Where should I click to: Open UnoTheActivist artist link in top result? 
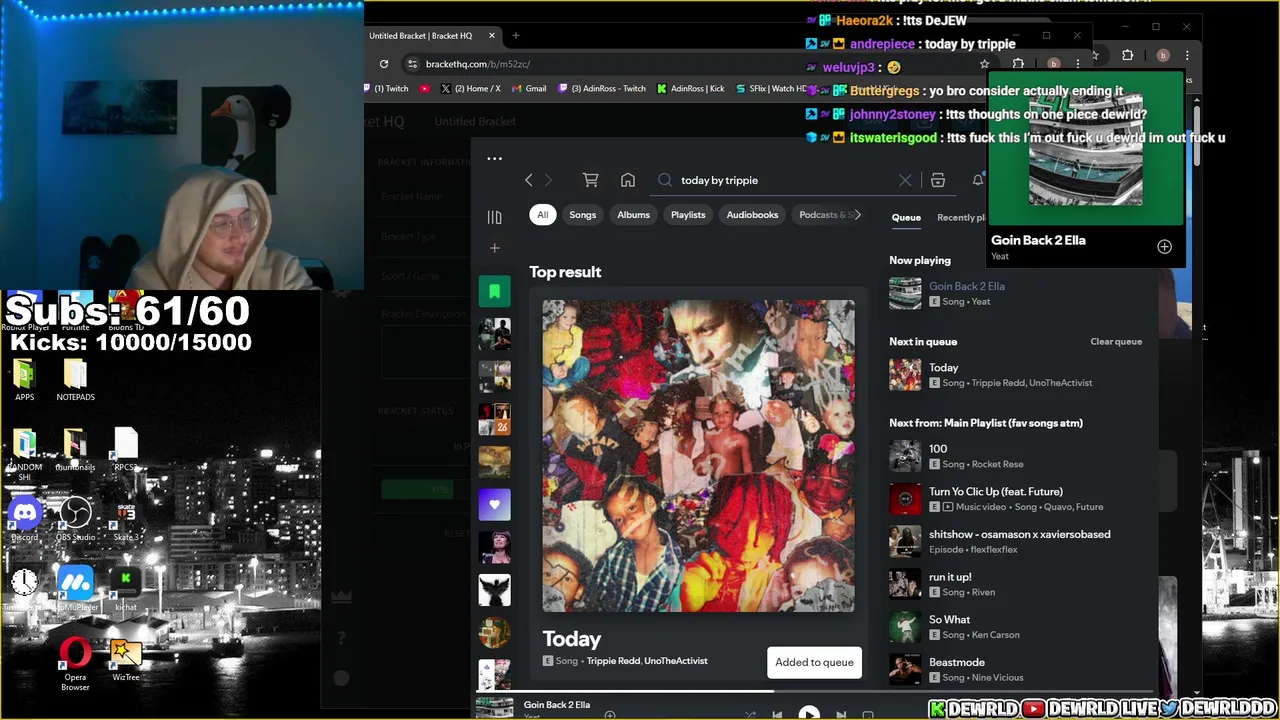(676, 661)
